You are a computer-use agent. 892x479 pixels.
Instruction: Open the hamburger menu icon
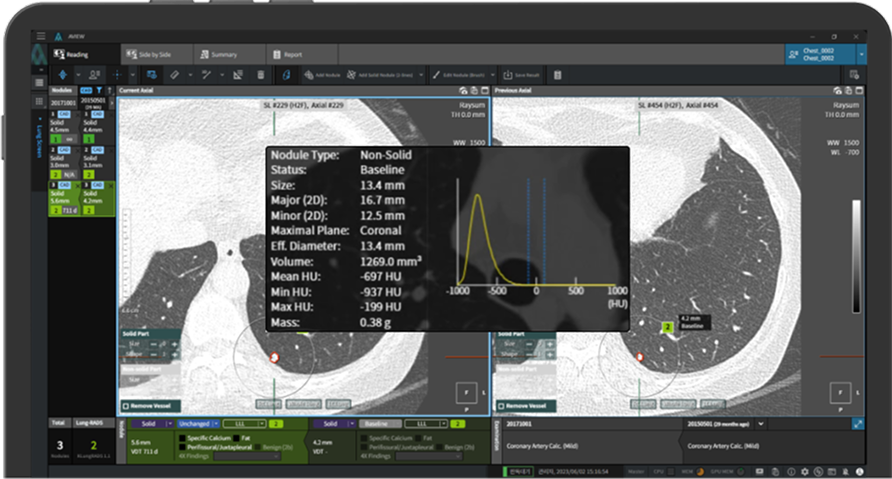click(40, 35)
